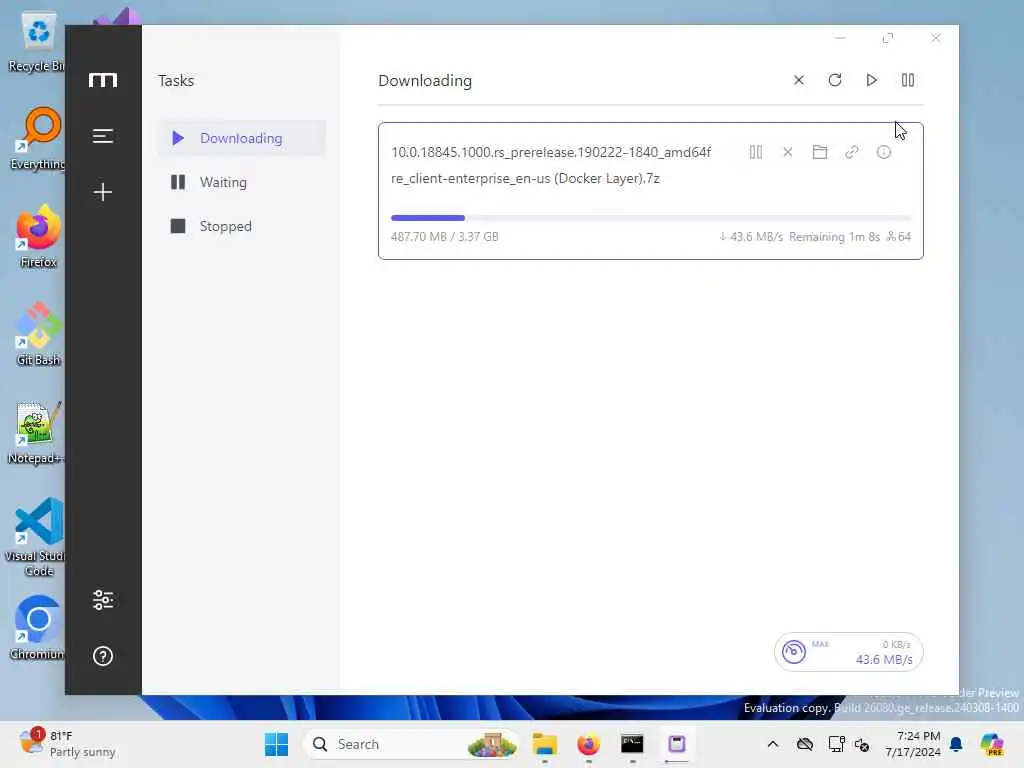Open Notepad++ desktop shortcut
The height and width of the screenshot is (768, 1024).
tap(36, 432)
